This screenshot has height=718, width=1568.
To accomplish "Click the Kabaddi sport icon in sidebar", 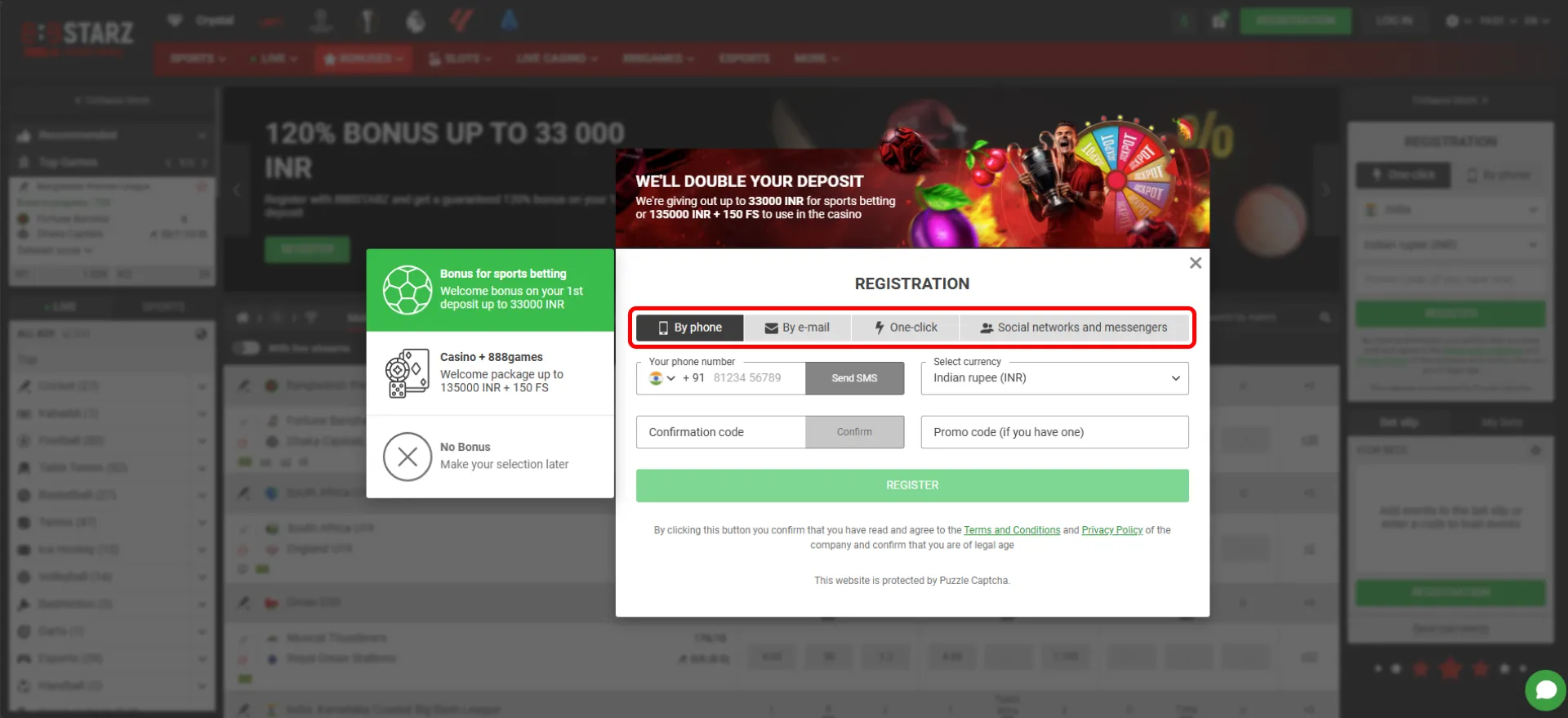I will click(24, 414).
